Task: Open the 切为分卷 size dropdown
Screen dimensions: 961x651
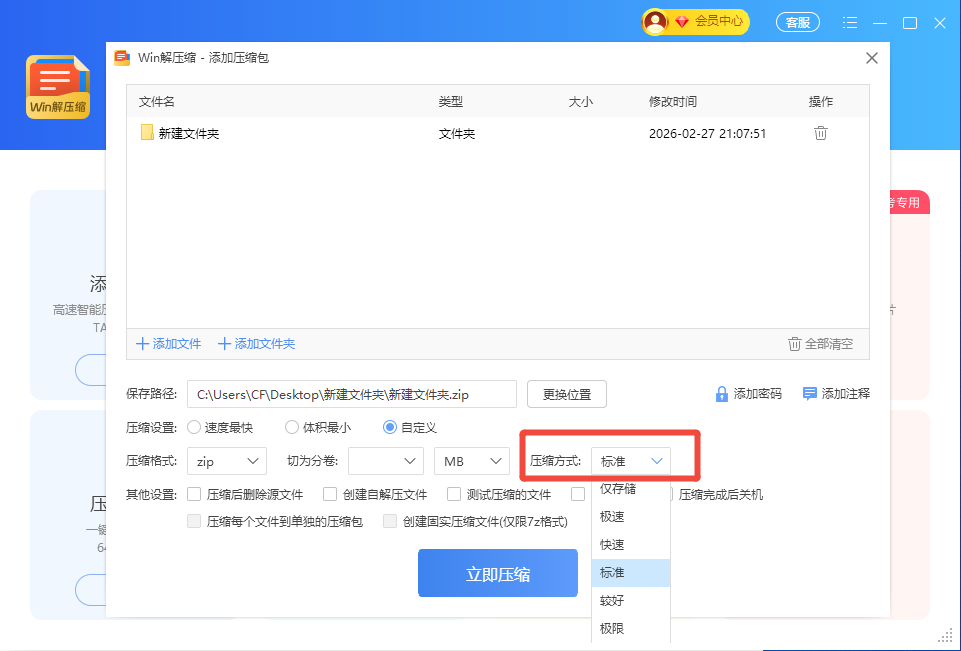Action: 385,461
